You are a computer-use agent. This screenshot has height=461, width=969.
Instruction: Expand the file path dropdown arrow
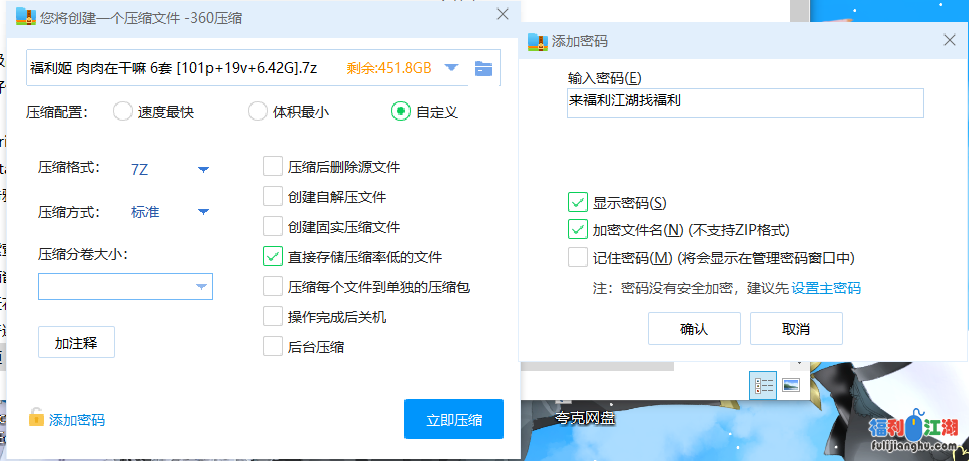click(x=451, y=68)
